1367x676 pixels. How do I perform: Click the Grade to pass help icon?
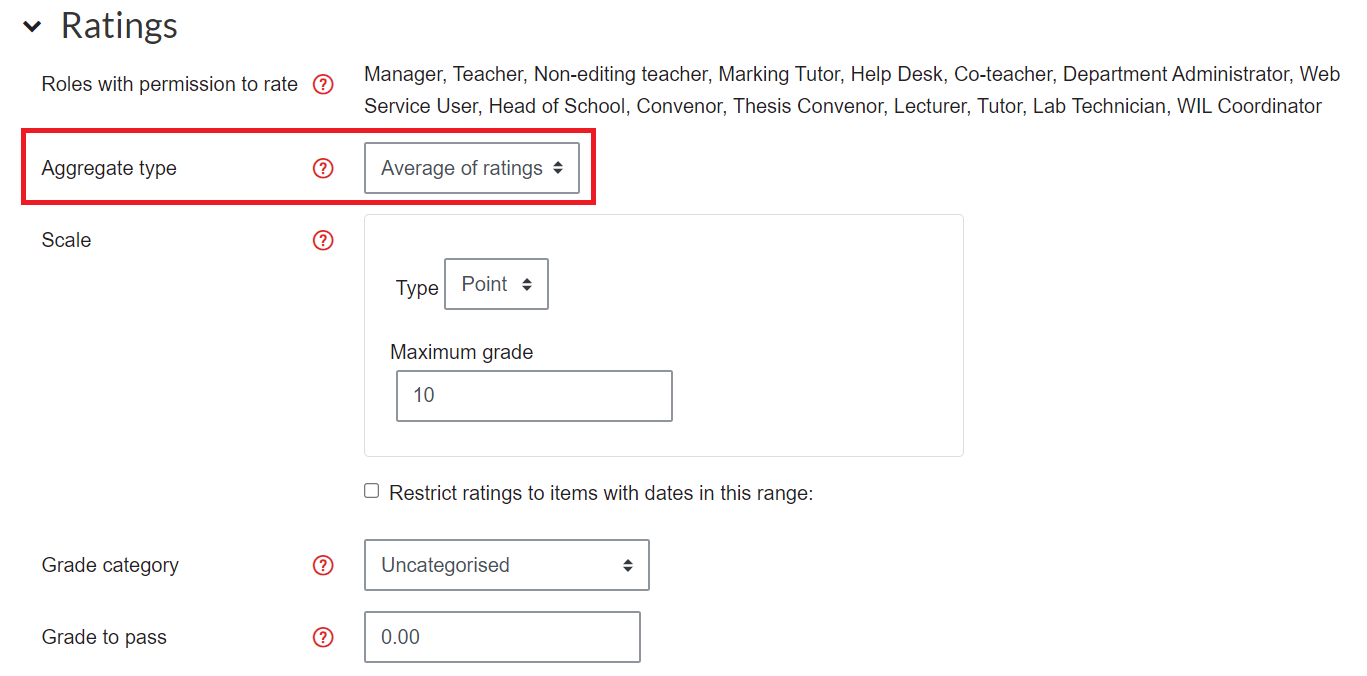coord(323,638)
